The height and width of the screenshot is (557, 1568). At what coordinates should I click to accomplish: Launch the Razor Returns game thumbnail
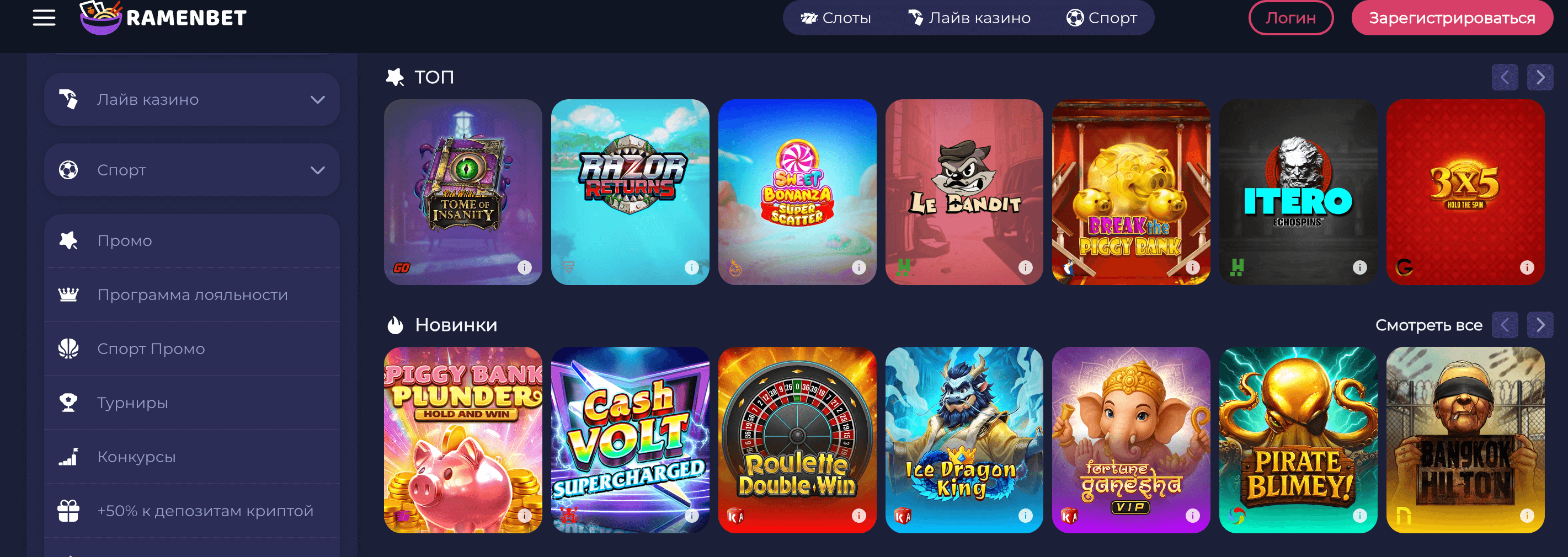(x=630, y=192)
